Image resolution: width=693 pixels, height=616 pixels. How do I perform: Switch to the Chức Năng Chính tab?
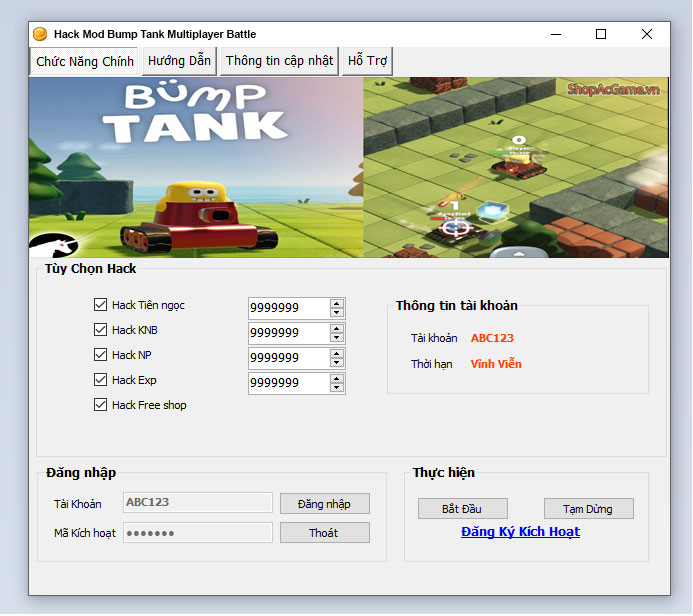click(84, 61)
